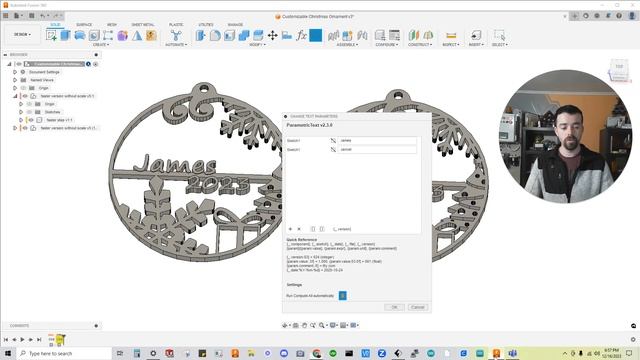The width and height of the screenshot is (640, 360).
Task: Expand Named Views in browser
Action: pyautogui.click(x=15, y=80)
